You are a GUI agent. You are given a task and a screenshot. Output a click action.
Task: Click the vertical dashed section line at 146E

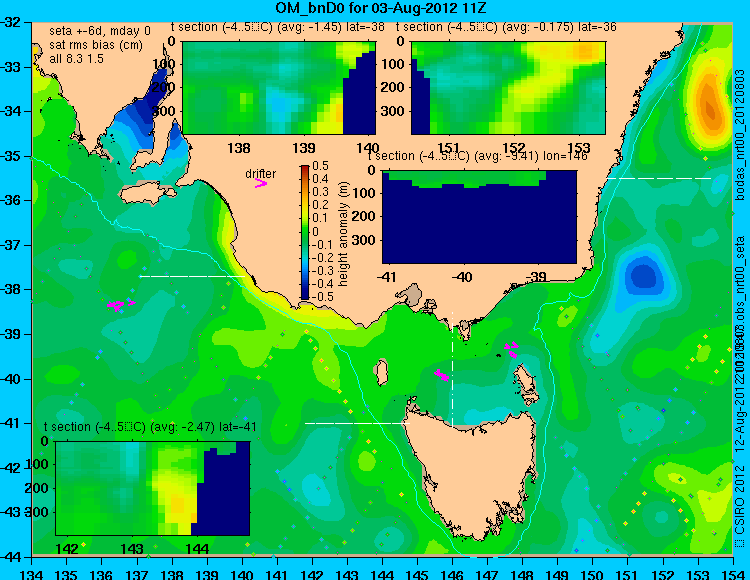(x=452, y=368)
